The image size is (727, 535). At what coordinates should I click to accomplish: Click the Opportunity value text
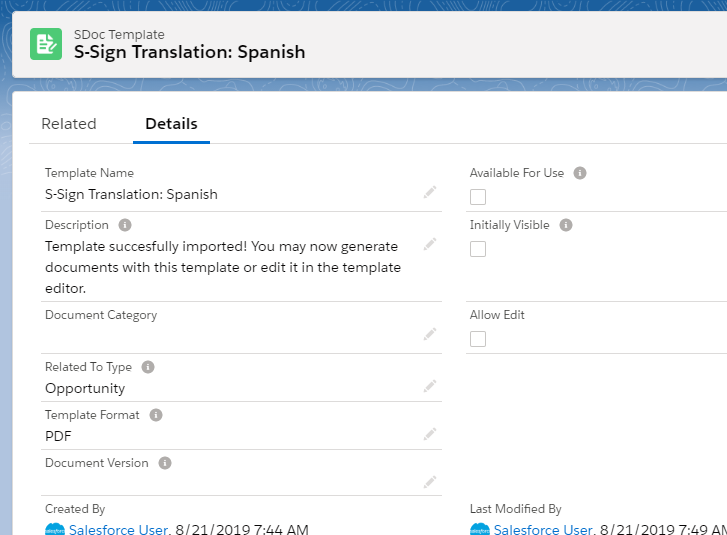(85, 389)
